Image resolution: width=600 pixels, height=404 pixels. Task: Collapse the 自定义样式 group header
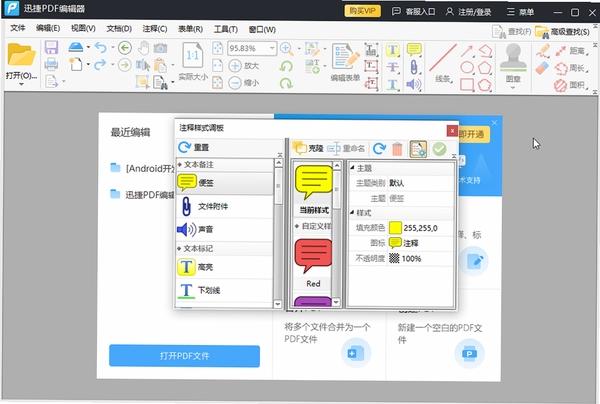click(x=297, y=226)
